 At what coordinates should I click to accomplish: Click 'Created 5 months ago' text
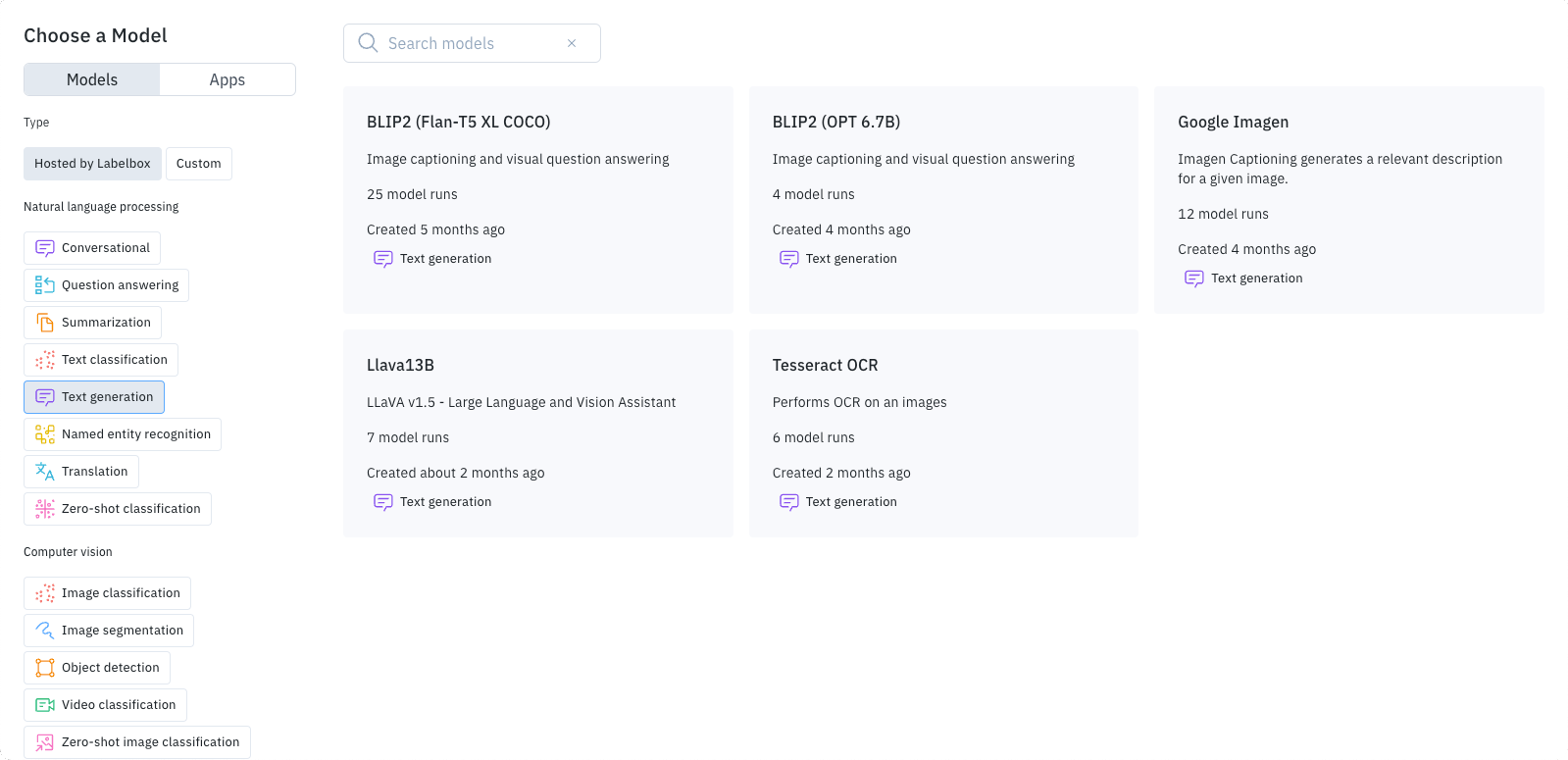coord(435,229)
